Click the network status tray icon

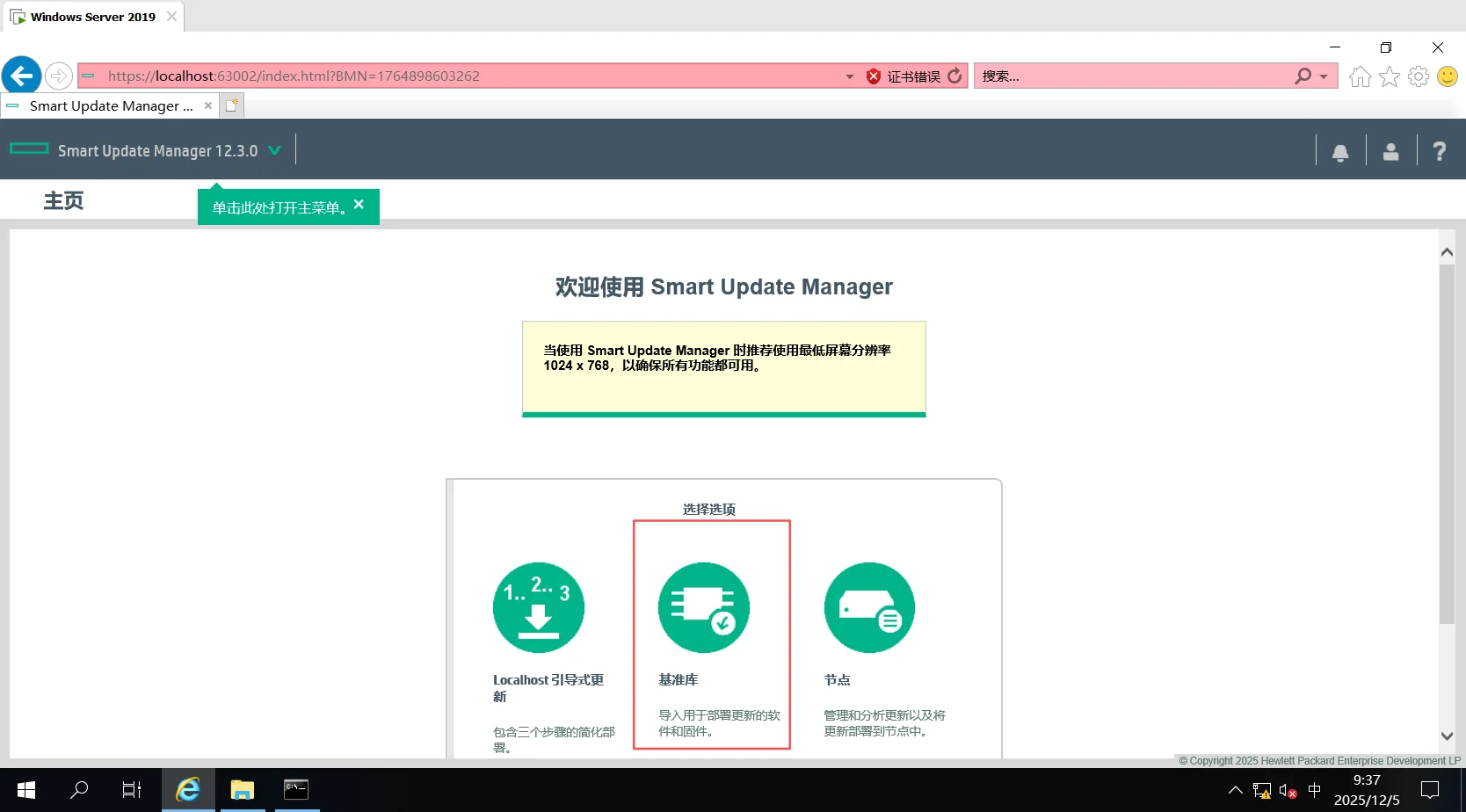coord(1262,791)
